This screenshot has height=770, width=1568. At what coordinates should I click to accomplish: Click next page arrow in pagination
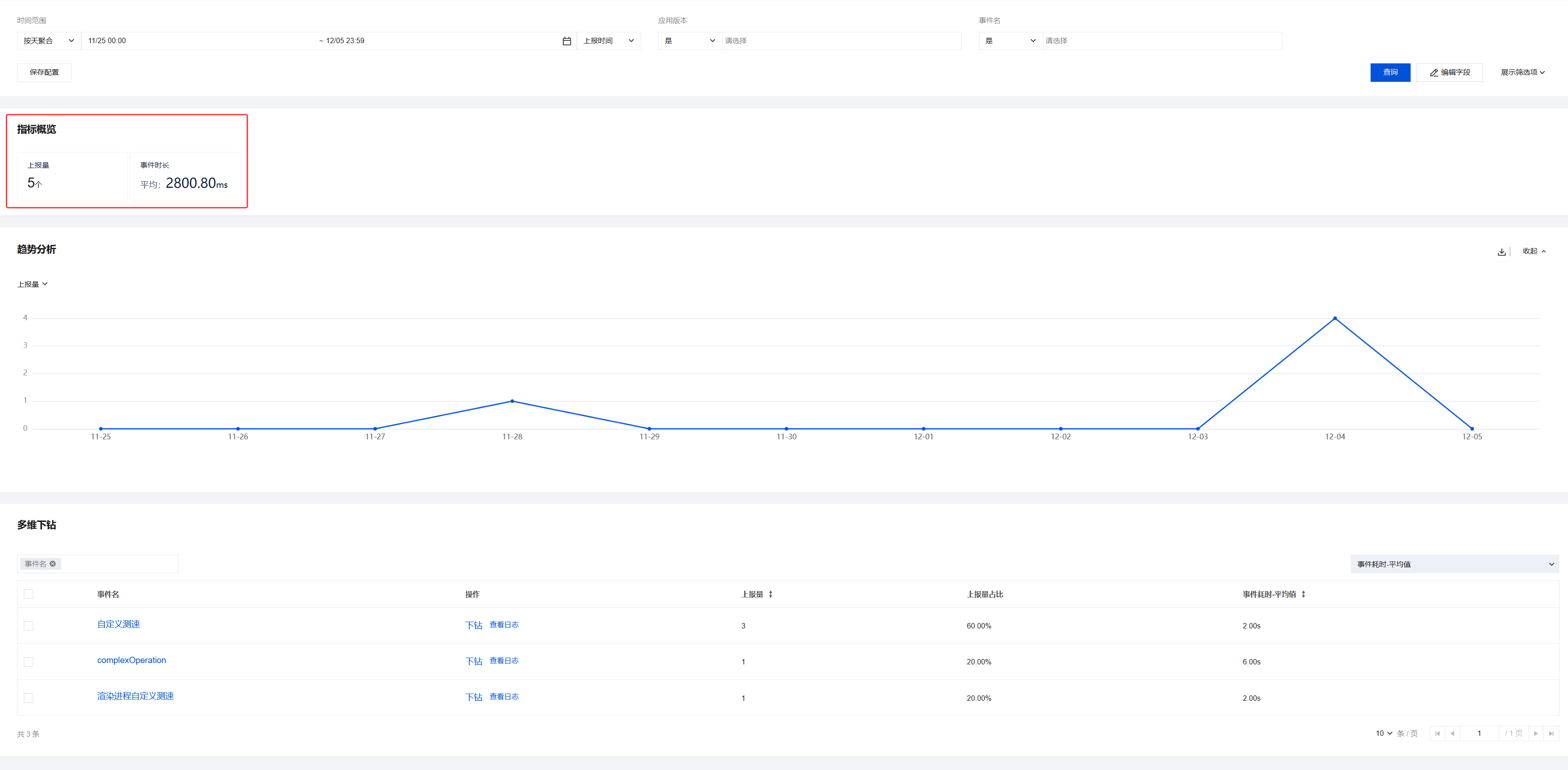coord(1536,734)
